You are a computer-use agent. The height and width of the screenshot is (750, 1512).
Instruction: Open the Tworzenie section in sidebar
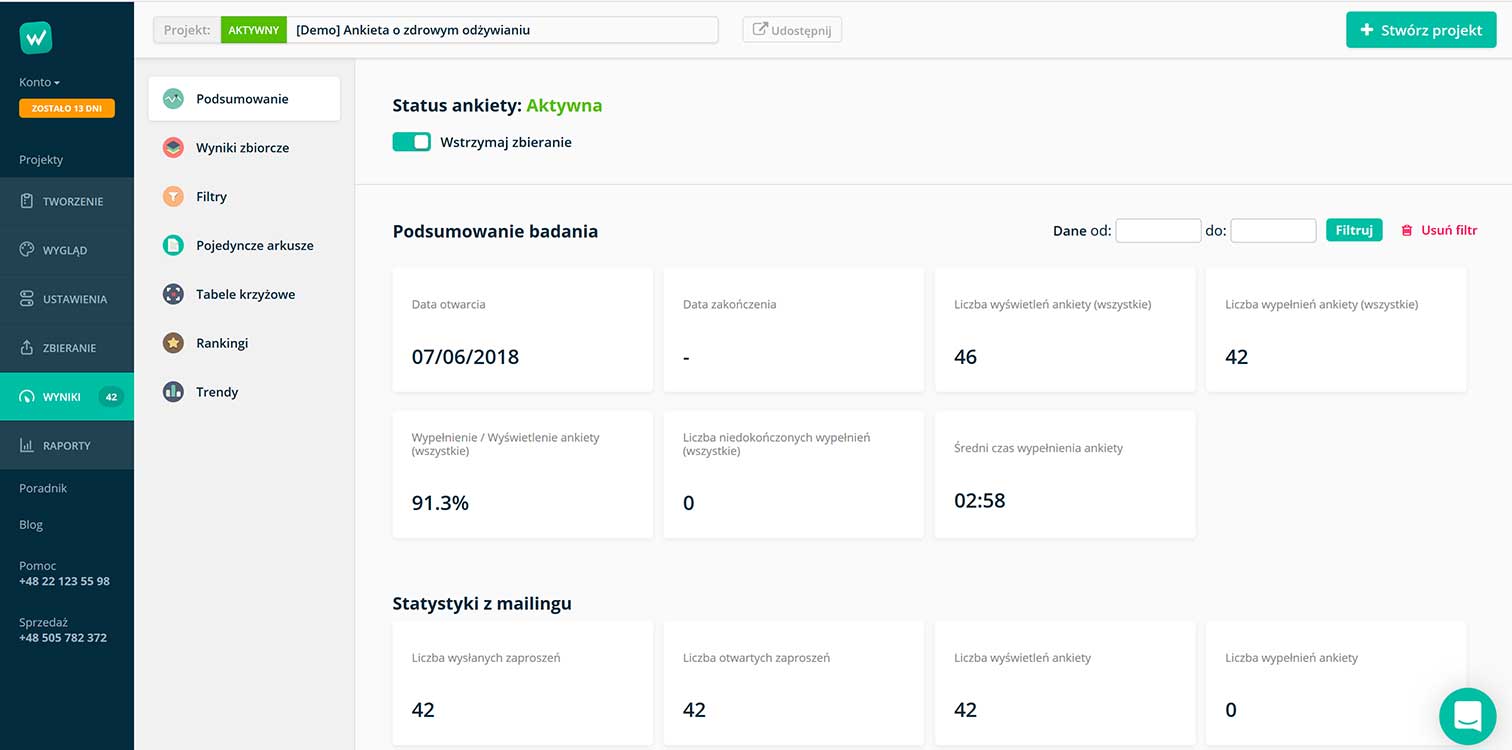pyautogui.click(x=67, y=202)
